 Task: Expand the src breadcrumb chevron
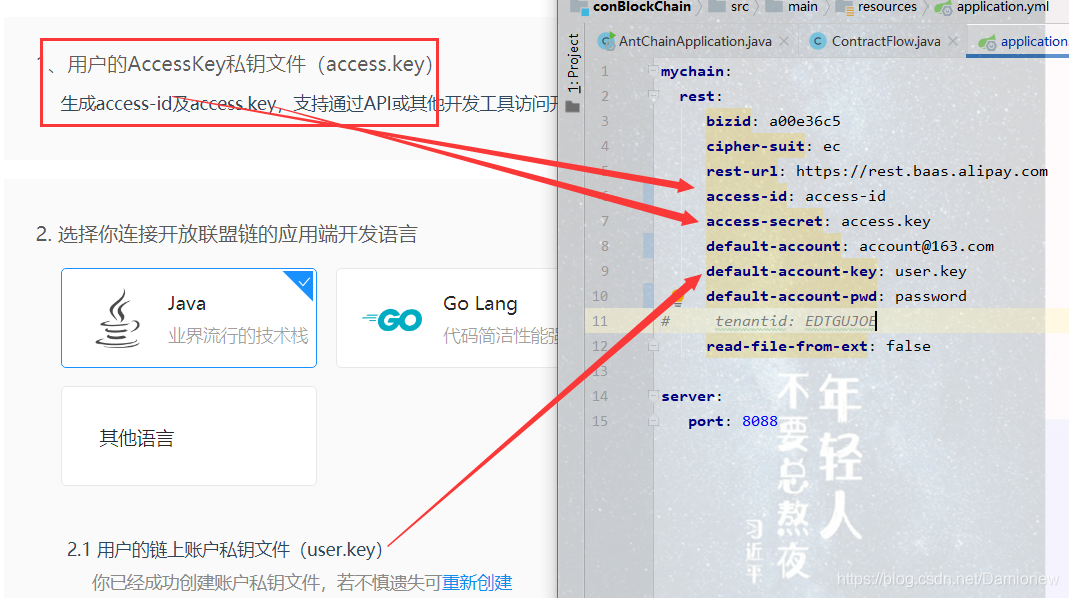tap(758, 7)
